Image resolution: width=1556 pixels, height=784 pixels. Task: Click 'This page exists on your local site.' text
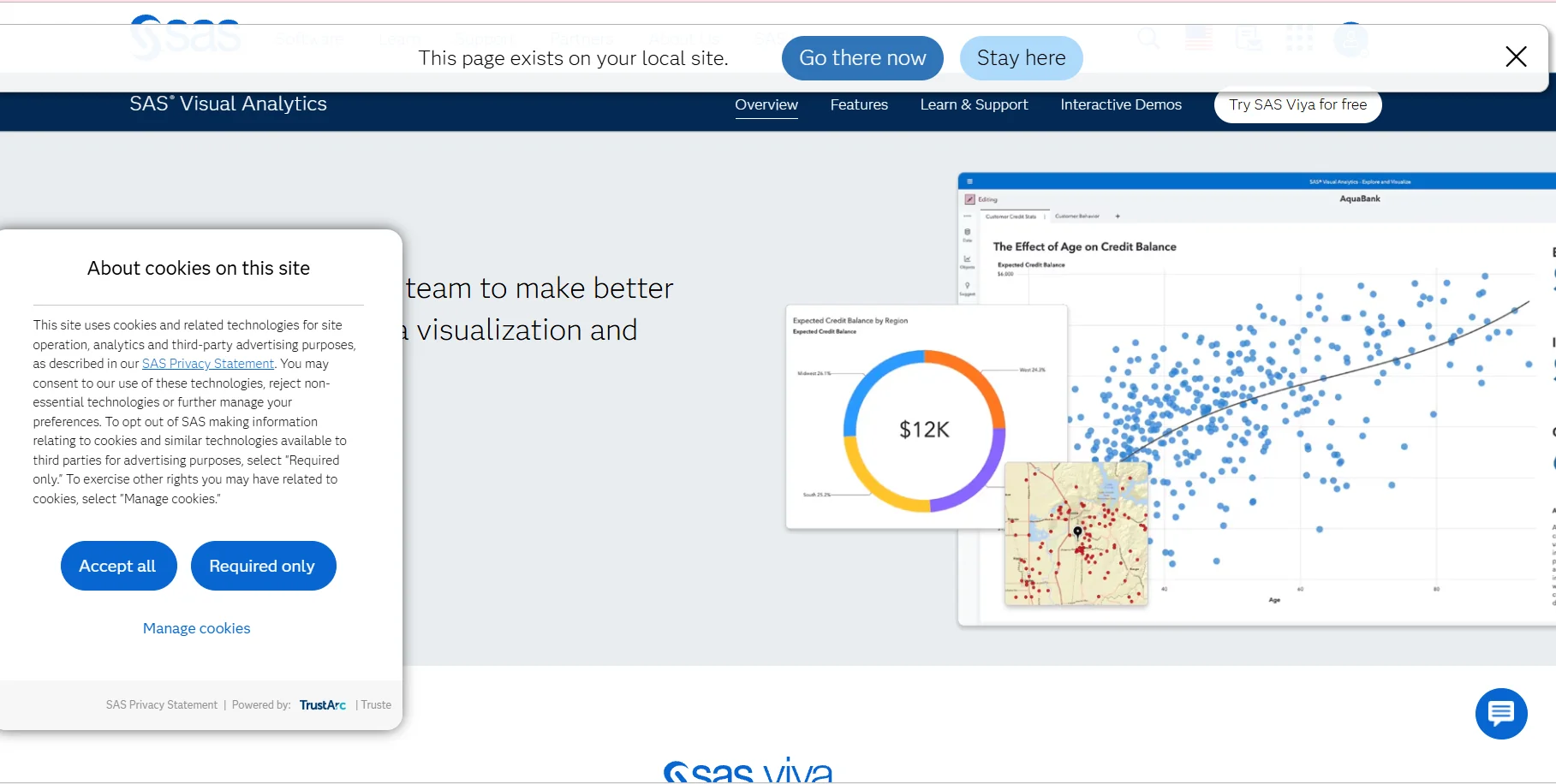coord(573,58)
